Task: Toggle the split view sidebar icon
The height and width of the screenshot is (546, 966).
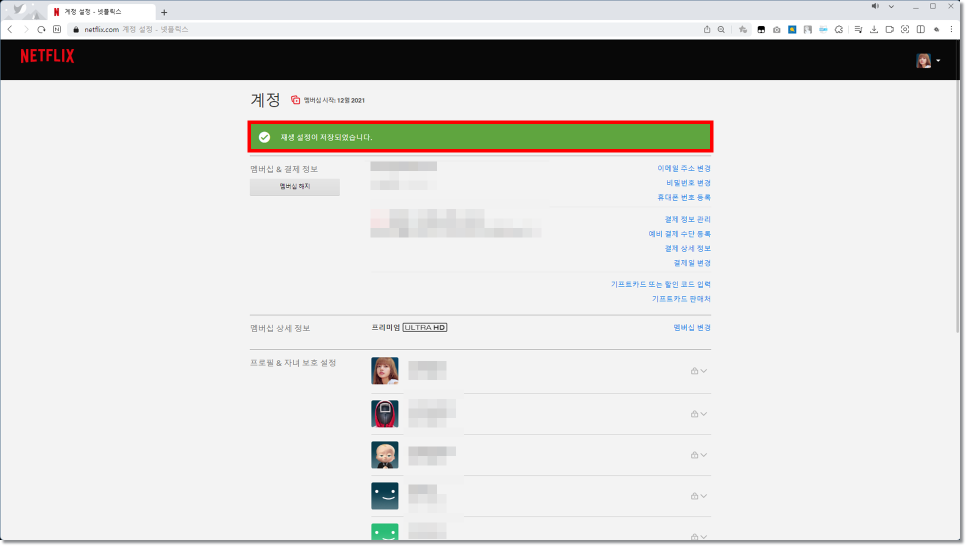Action: click(x=920, y=29)
